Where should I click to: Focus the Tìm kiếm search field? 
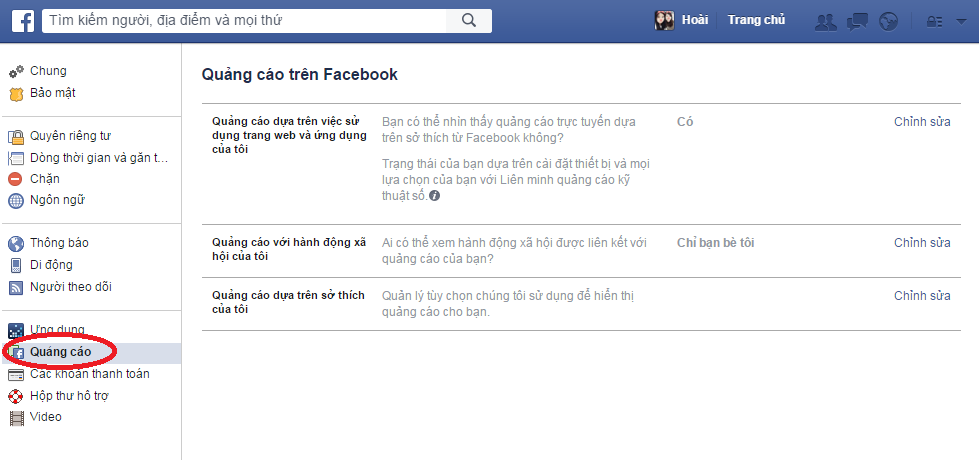pos(244,21)
